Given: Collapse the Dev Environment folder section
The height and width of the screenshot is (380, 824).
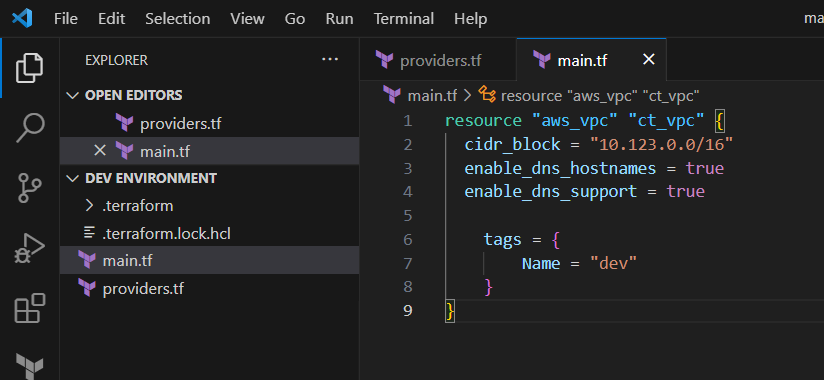Looking at the screenshot, I should click(x=141, y=178).
